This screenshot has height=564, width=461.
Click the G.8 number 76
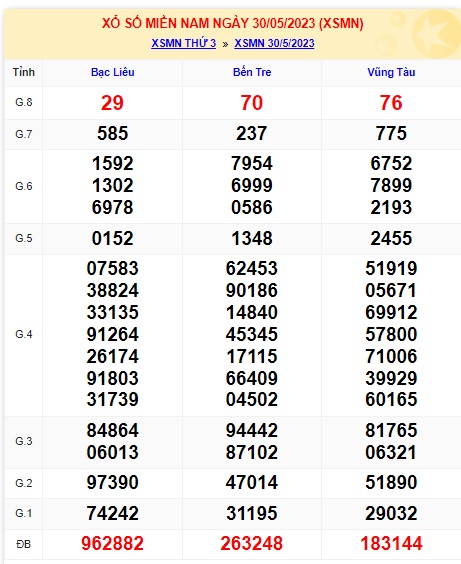coord(391,103)
